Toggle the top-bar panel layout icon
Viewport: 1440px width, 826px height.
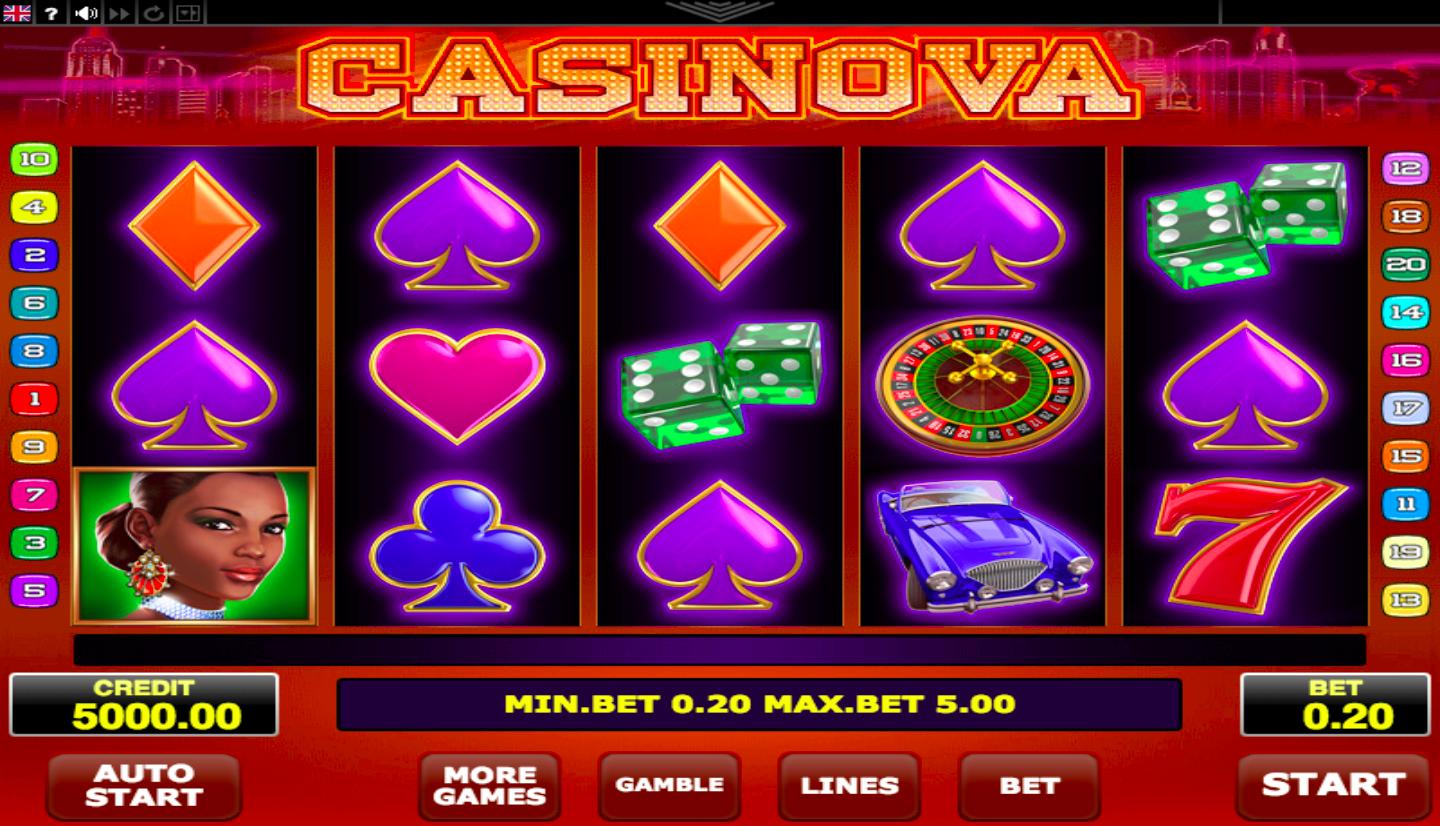(187, 13)
